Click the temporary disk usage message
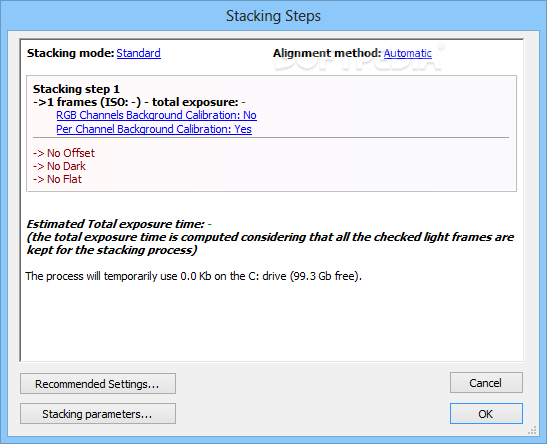The width and height of the screenshot is (547, 444). (x=194, y=276)
